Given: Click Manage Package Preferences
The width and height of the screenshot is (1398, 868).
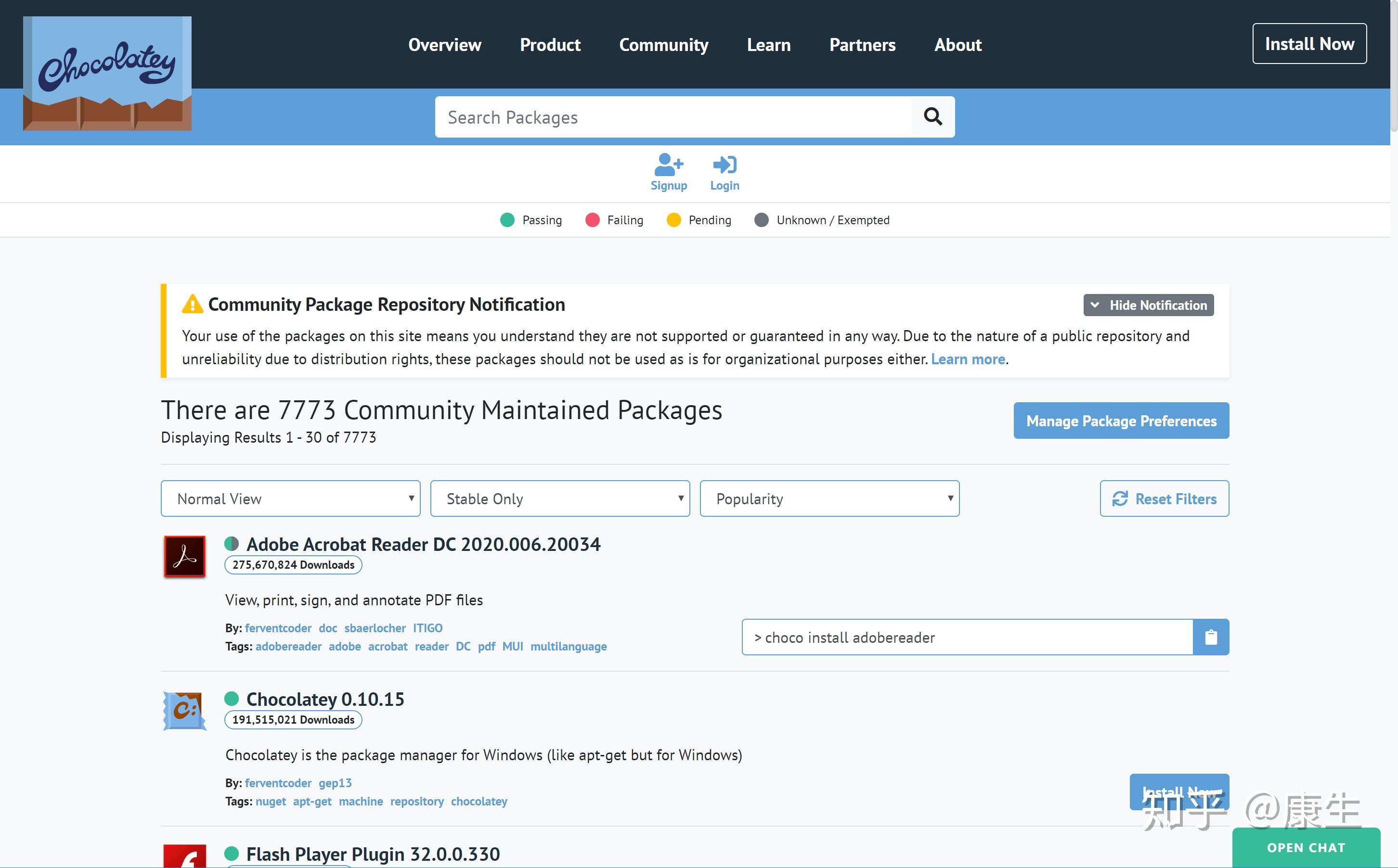Looking at the screenshot, I should pos(1121,421).
